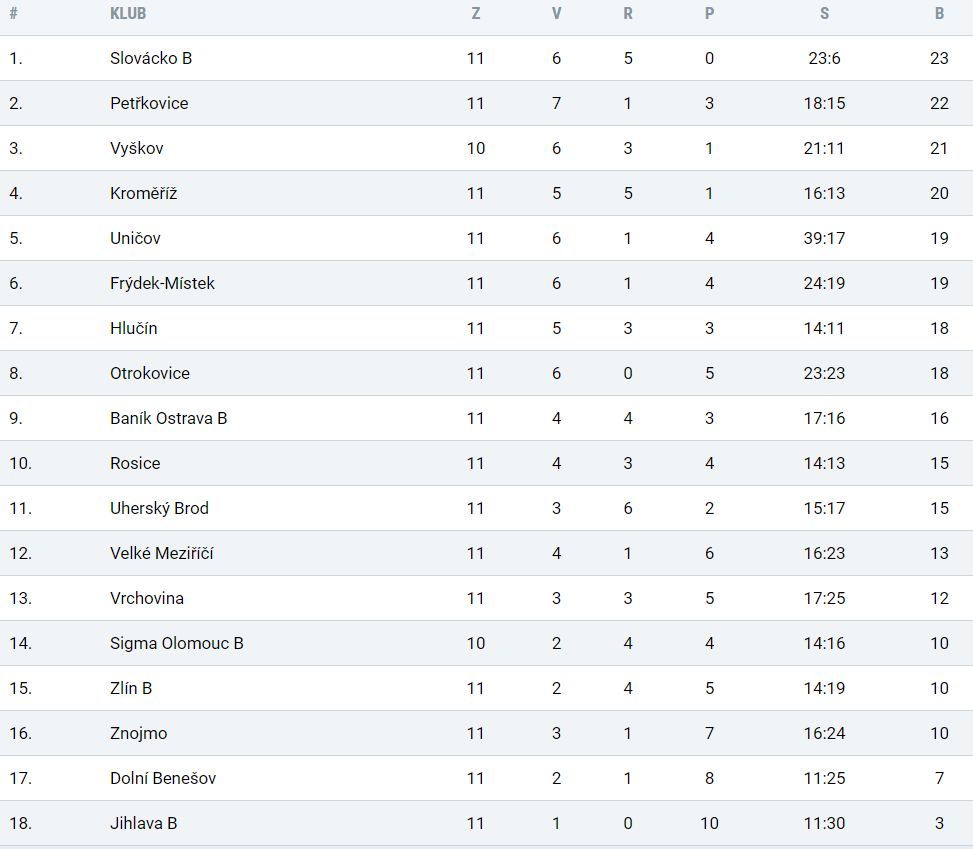Select the Velké Meziříčí team
973x849 pixels.
click(161, 553)
